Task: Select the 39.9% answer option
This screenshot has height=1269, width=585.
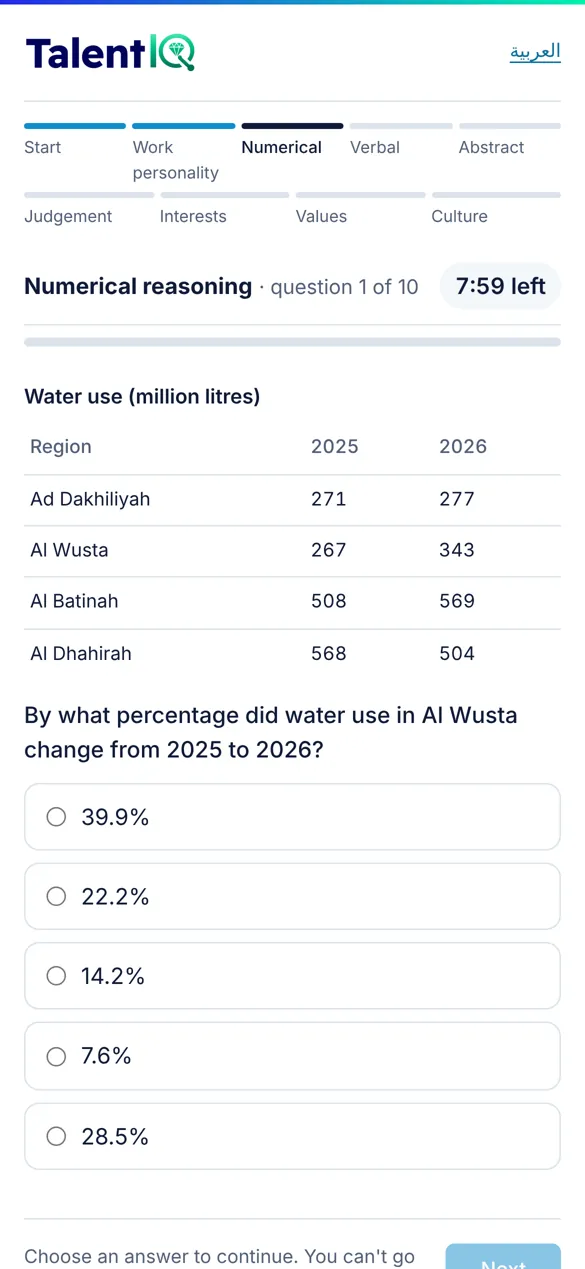Action: tap(292, 817)
